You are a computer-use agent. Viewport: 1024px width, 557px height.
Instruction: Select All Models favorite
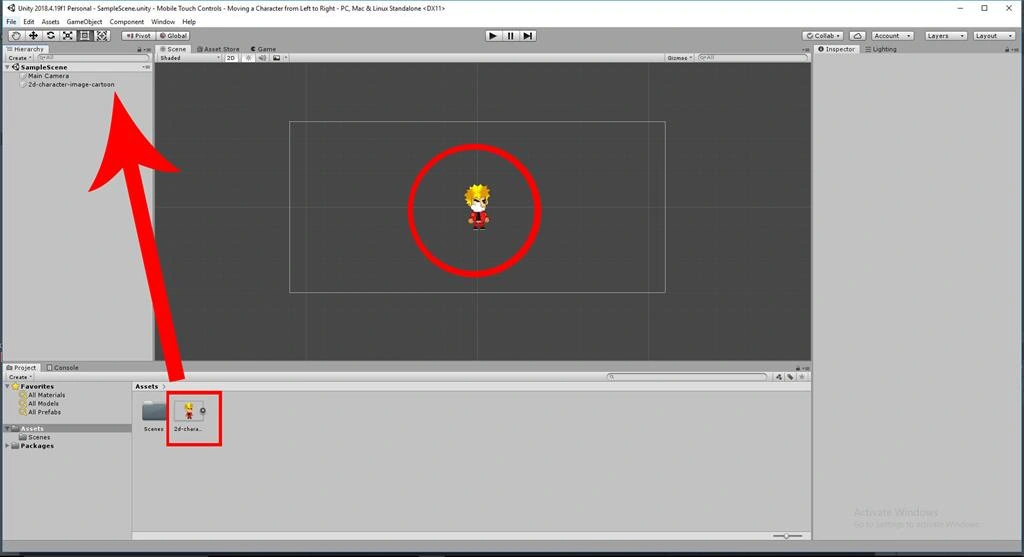coord(39,404)
